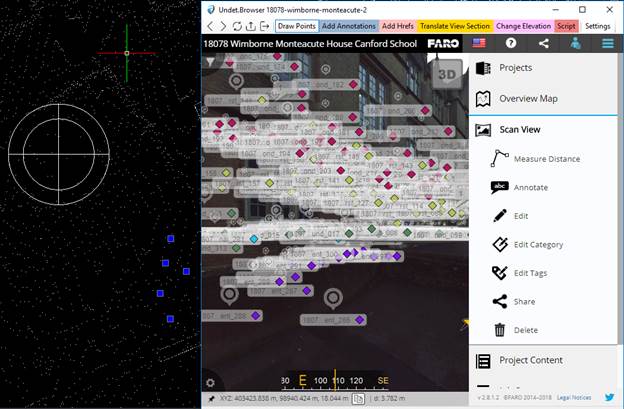Choose Edit Tags tool

[x=520, y=273]
